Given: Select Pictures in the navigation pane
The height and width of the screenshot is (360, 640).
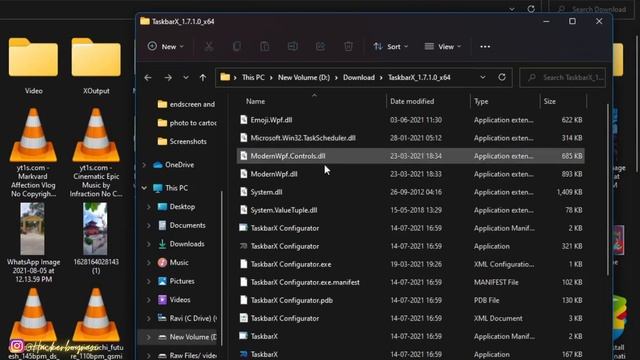Looking at the screenshot, I should (x=176, y=281).
